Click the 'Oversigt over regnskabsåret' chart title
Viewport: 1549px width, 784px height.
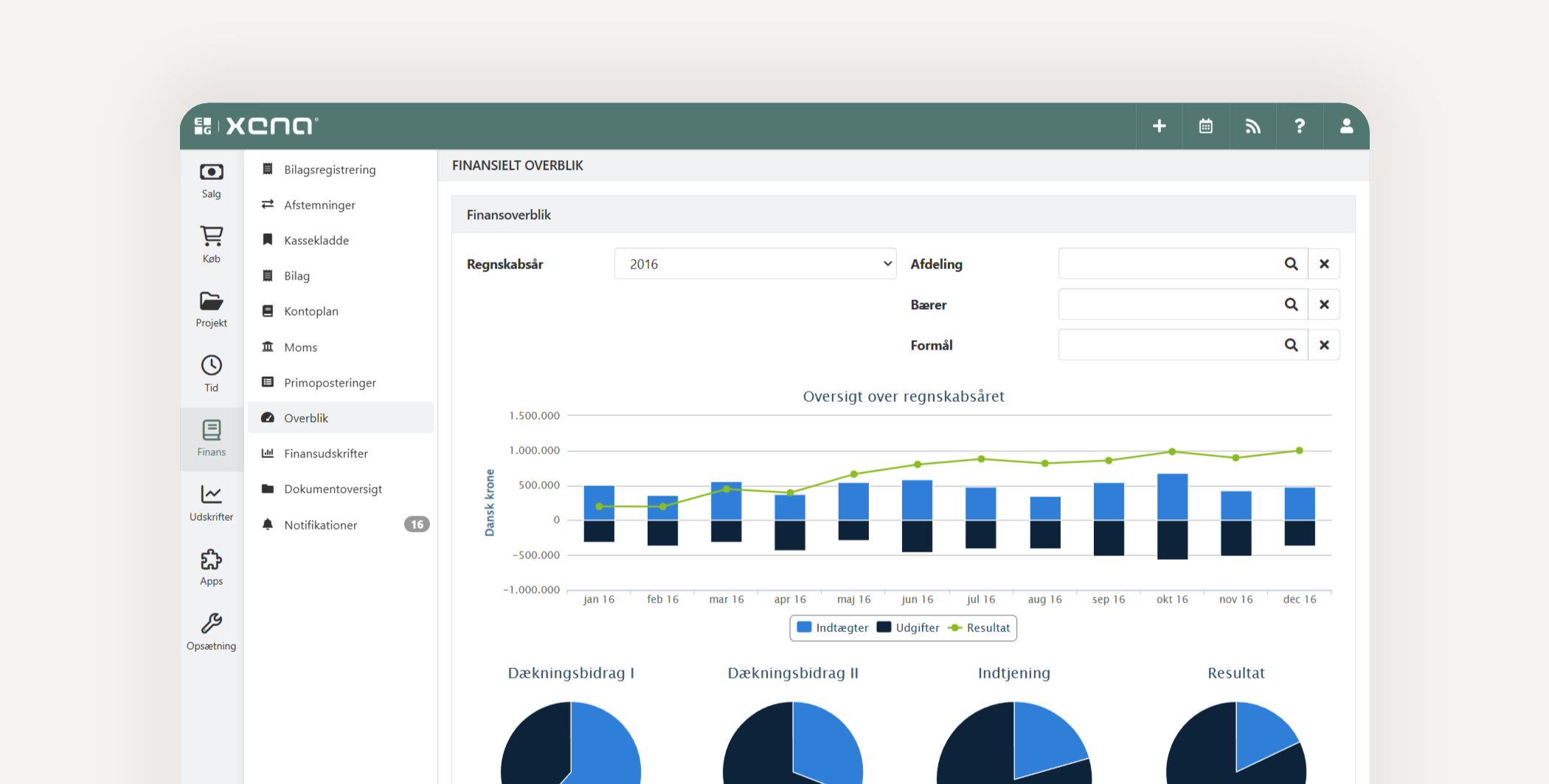click(904, 396)
